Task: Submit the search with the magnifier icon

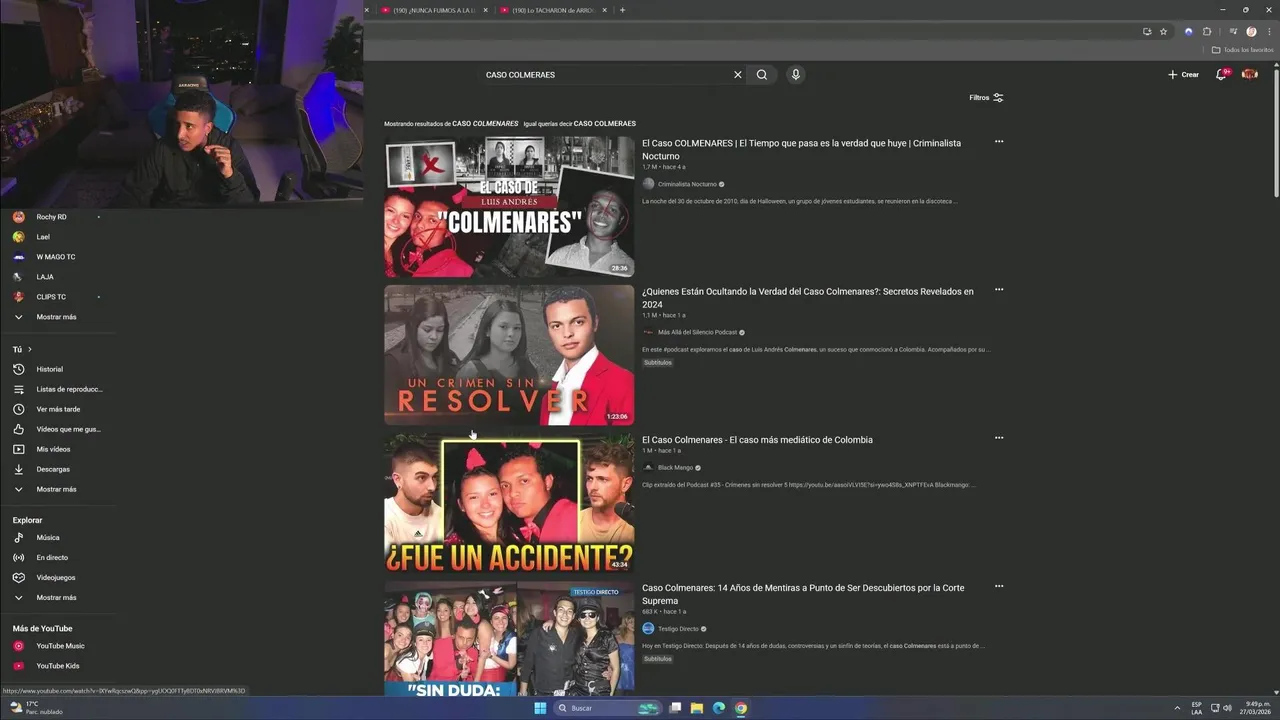Action: click(762, 74)
